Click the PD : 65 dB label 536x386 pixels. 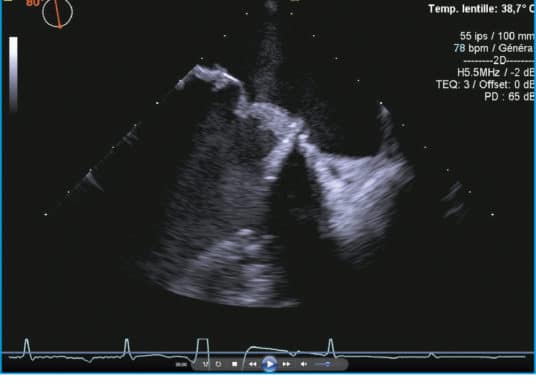tap(509, 96)
